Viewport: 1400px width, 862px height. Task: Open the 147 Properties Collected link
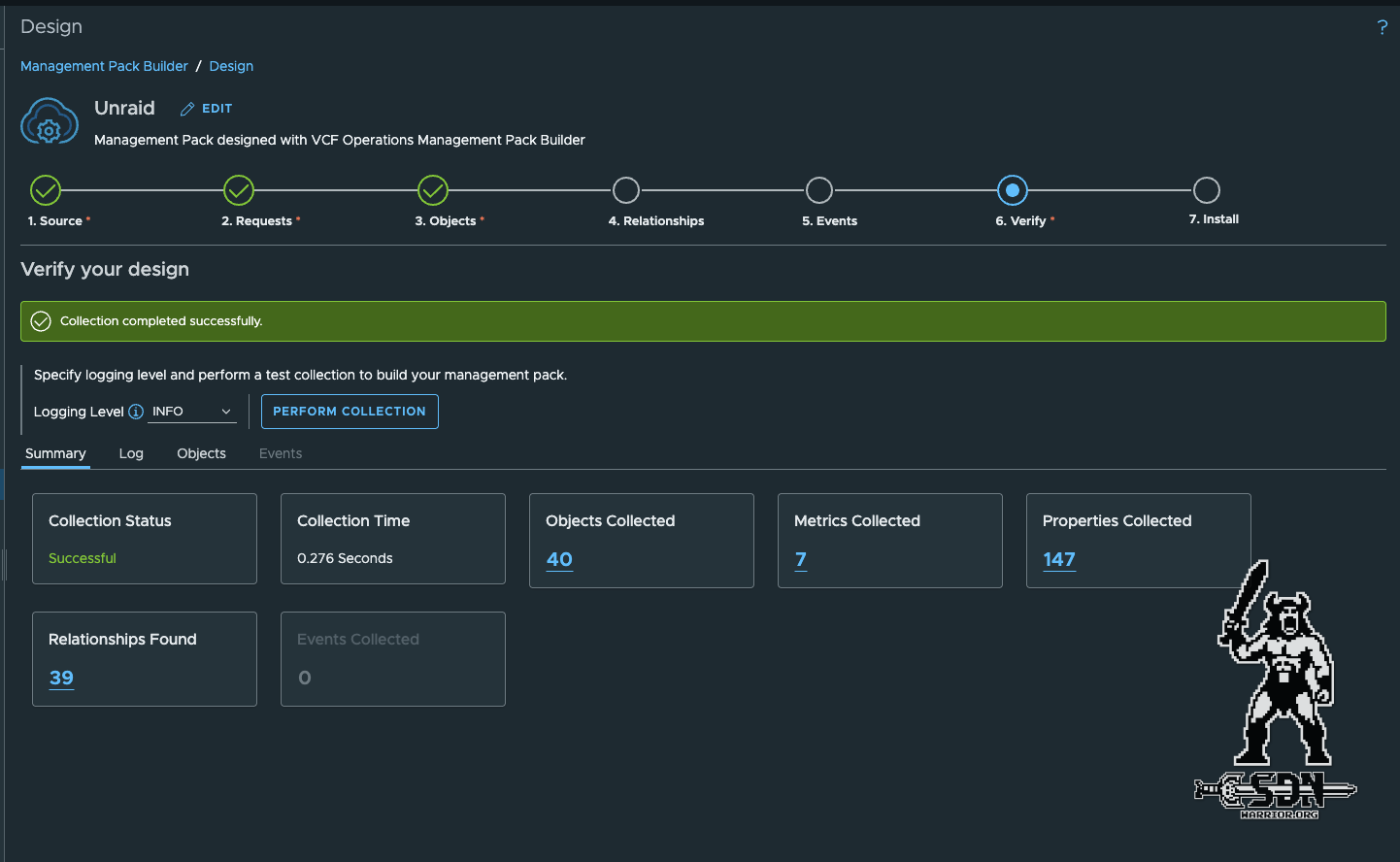(1058, 559)
